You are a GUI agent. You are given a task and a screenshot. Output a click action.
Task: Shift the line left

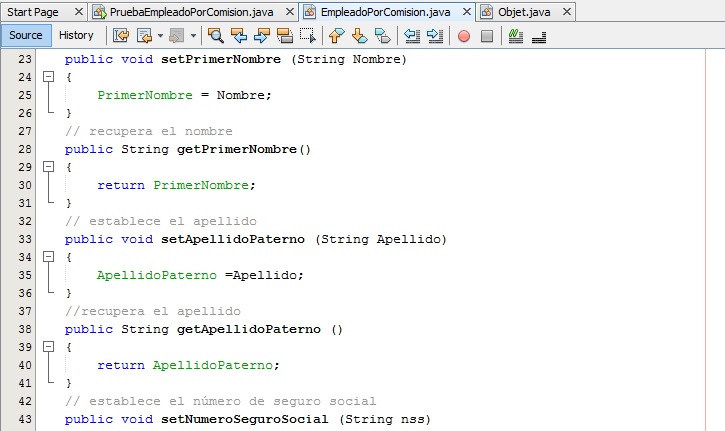coord(411,36)
